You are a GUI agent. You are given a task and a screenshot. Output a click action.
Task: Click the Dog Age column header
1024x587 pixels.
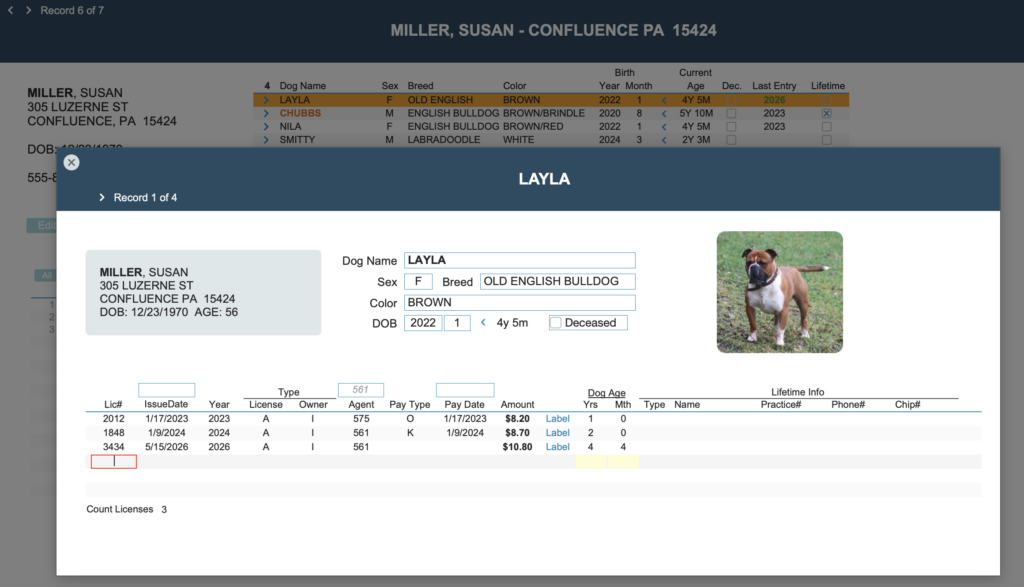click(x=606, y=392)
